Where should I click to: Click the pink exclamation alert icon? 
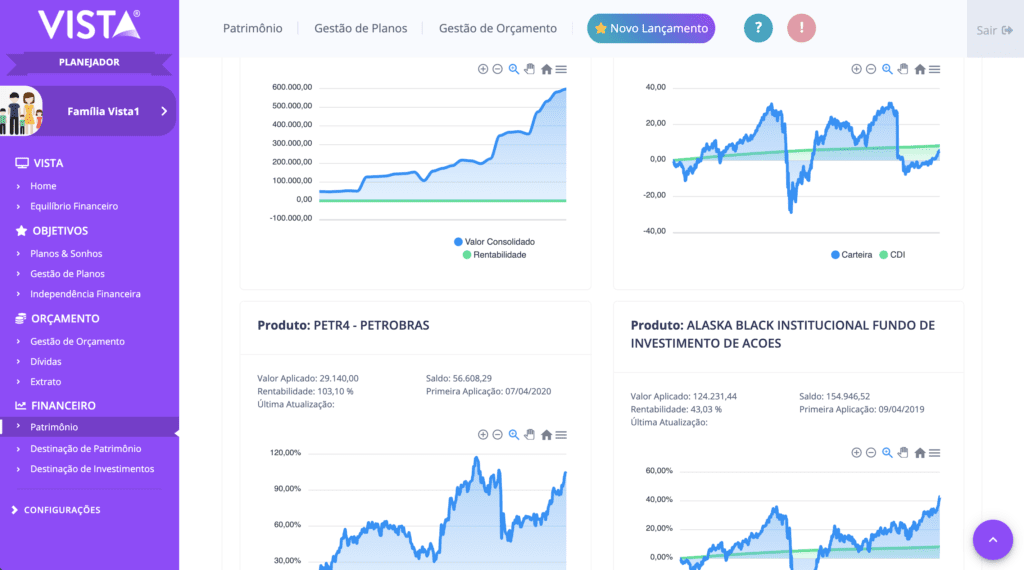(x=802, y=29)
